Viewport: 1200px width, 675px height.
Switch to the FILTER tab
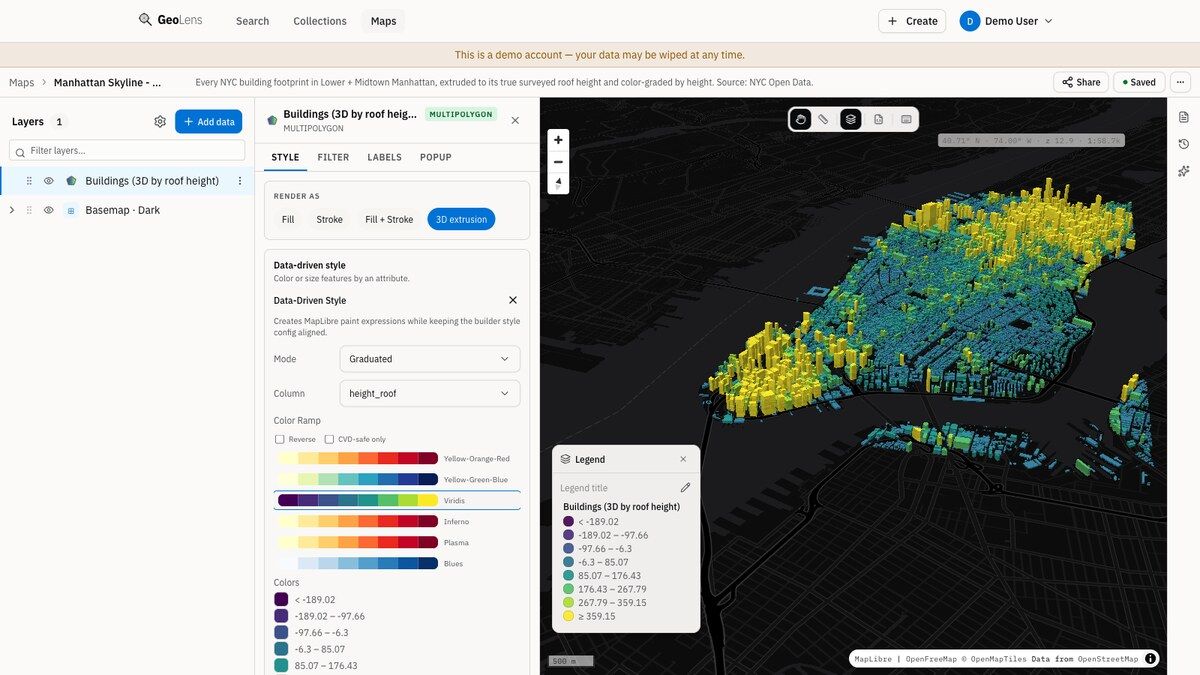click(333, 157)
